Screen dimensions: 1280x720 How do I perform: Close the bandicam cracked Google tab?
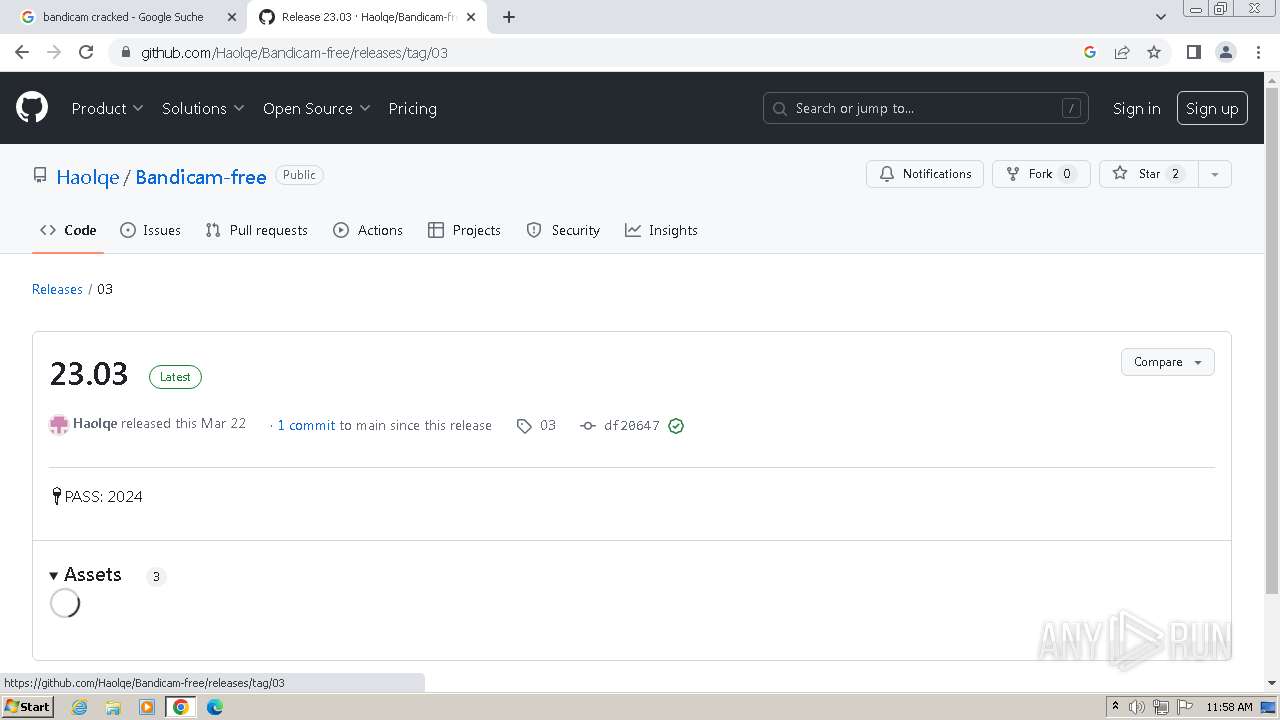[x=232, y=17]
